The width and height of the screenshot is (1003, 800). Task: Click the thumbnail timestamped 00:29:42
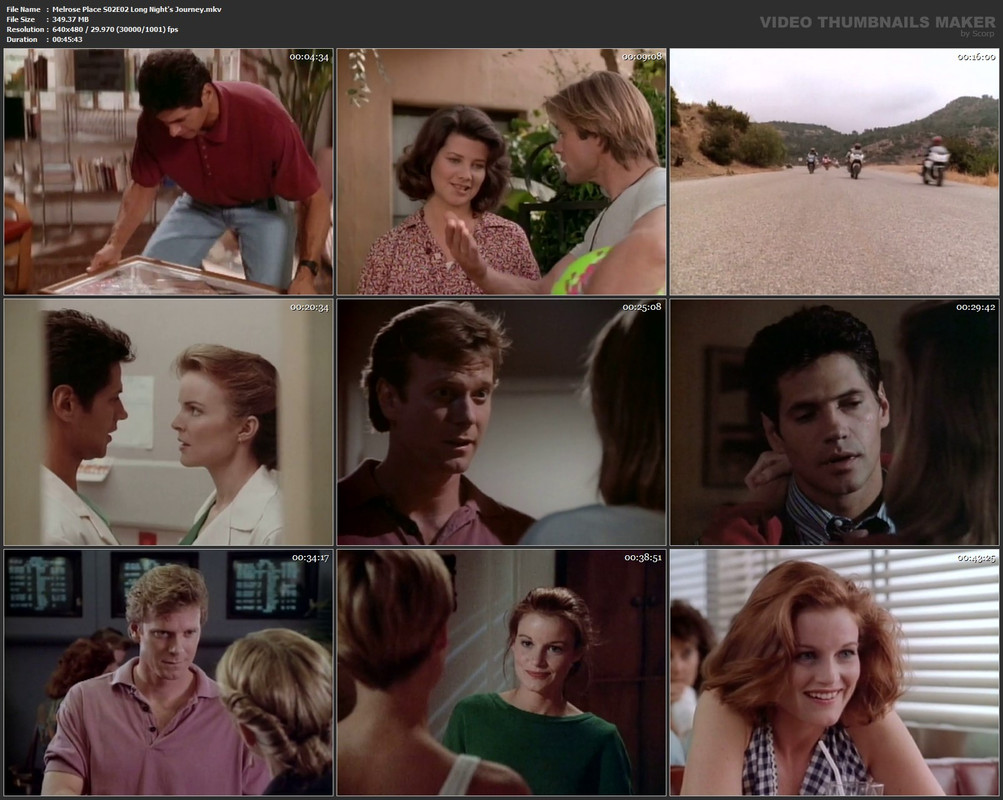tap(834, 422)
